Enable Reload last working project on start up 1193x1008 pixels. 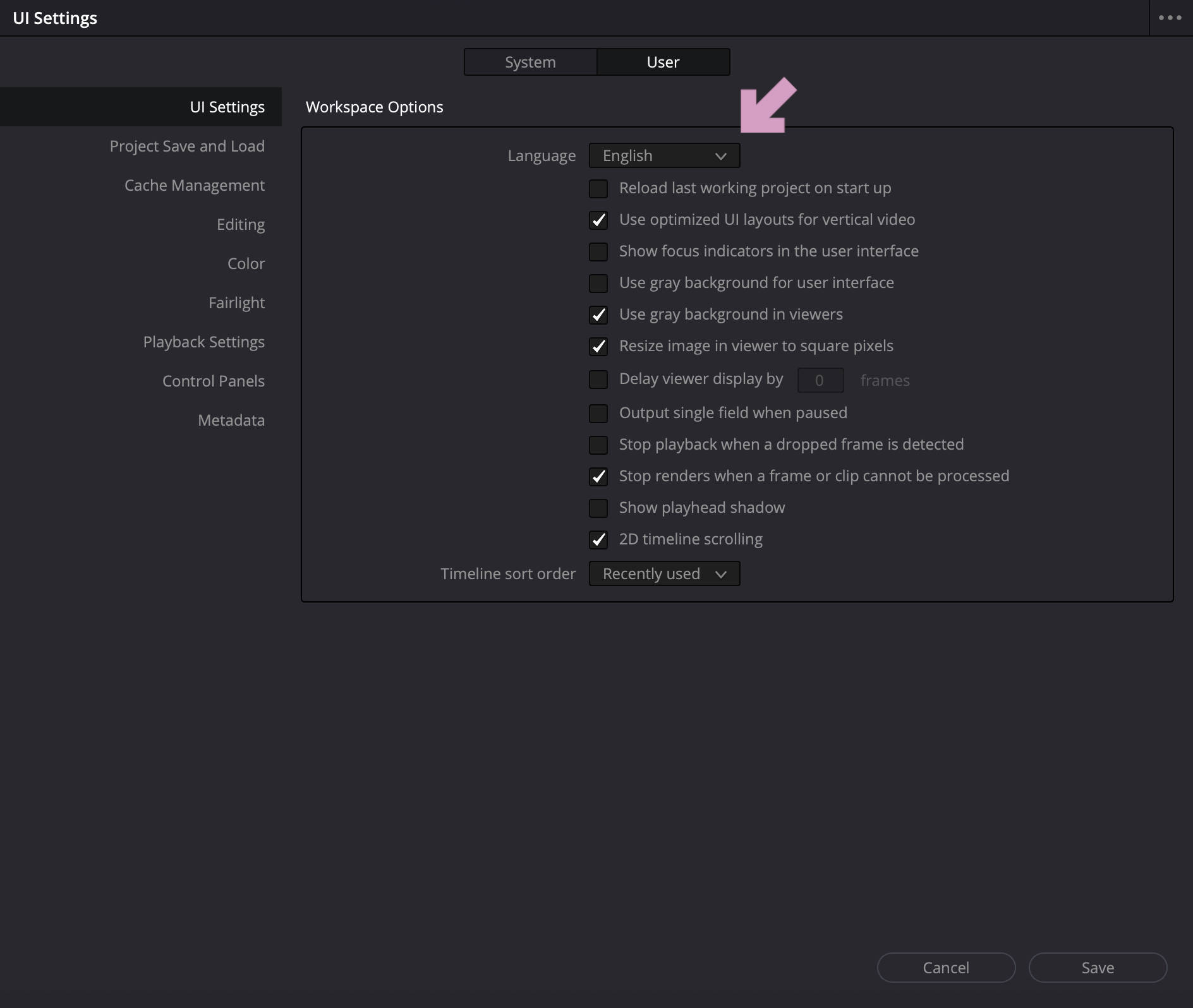(598, 188)
